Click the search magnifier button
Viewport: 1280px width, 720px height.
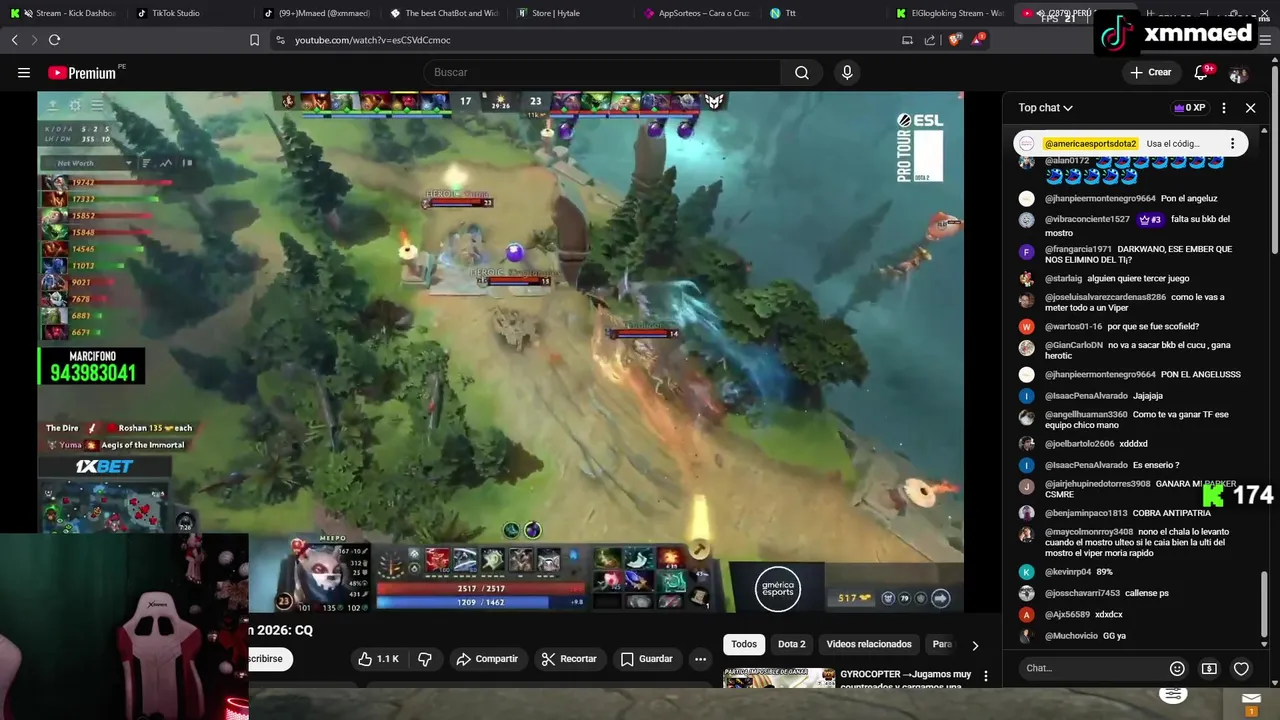pyautogui.click(x=801, y=72)
